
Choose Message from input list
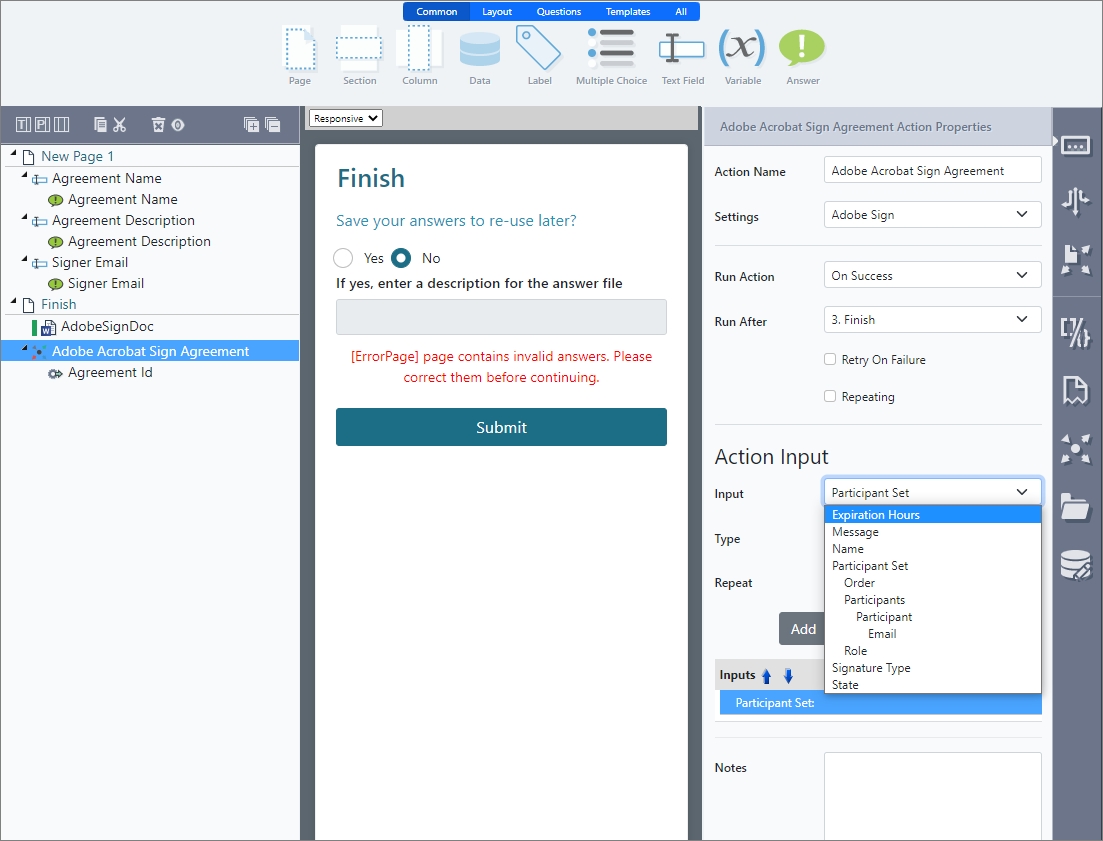click(932, 532)
